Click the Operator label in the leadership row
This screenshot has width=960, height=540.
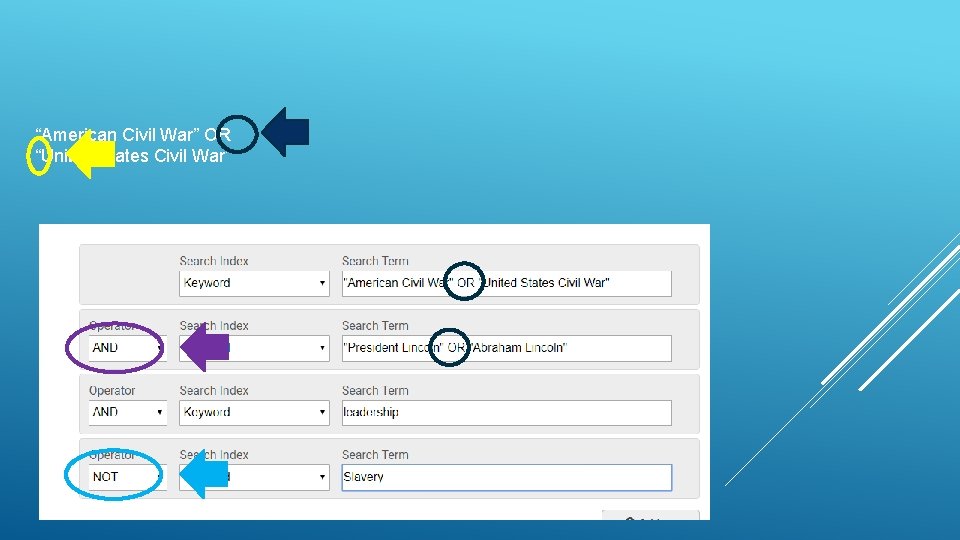coord(112,391)
